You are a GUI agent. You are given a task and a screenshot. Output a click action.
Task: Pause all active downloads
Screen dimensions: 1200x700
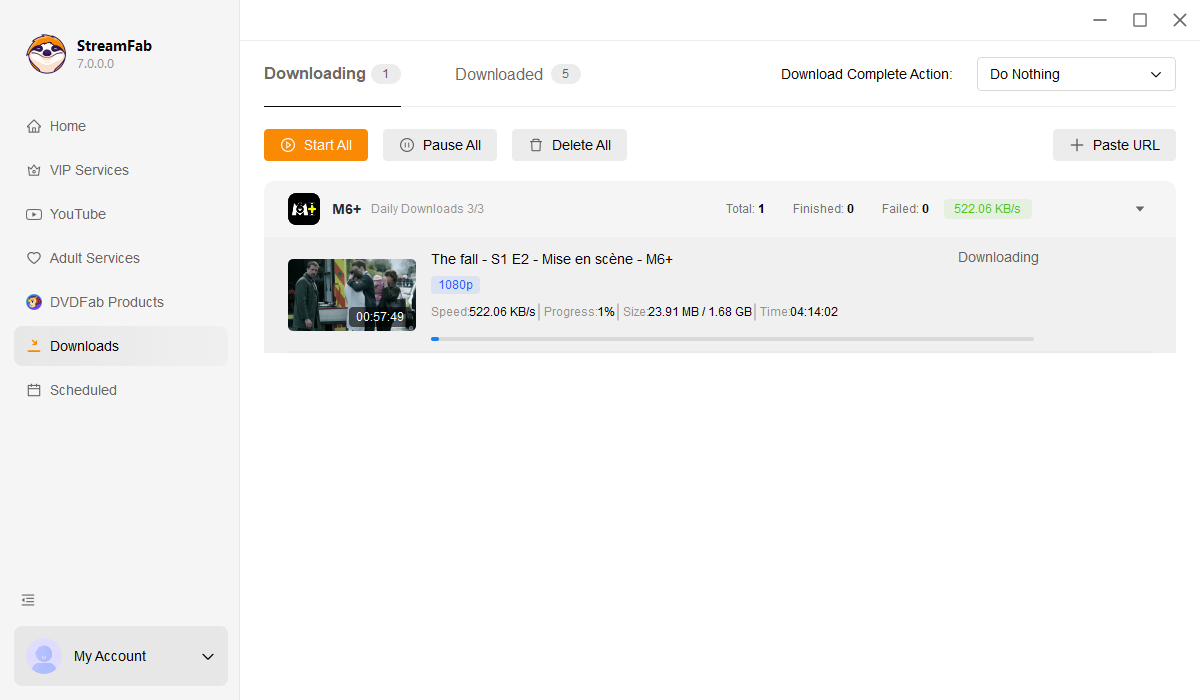440,145
